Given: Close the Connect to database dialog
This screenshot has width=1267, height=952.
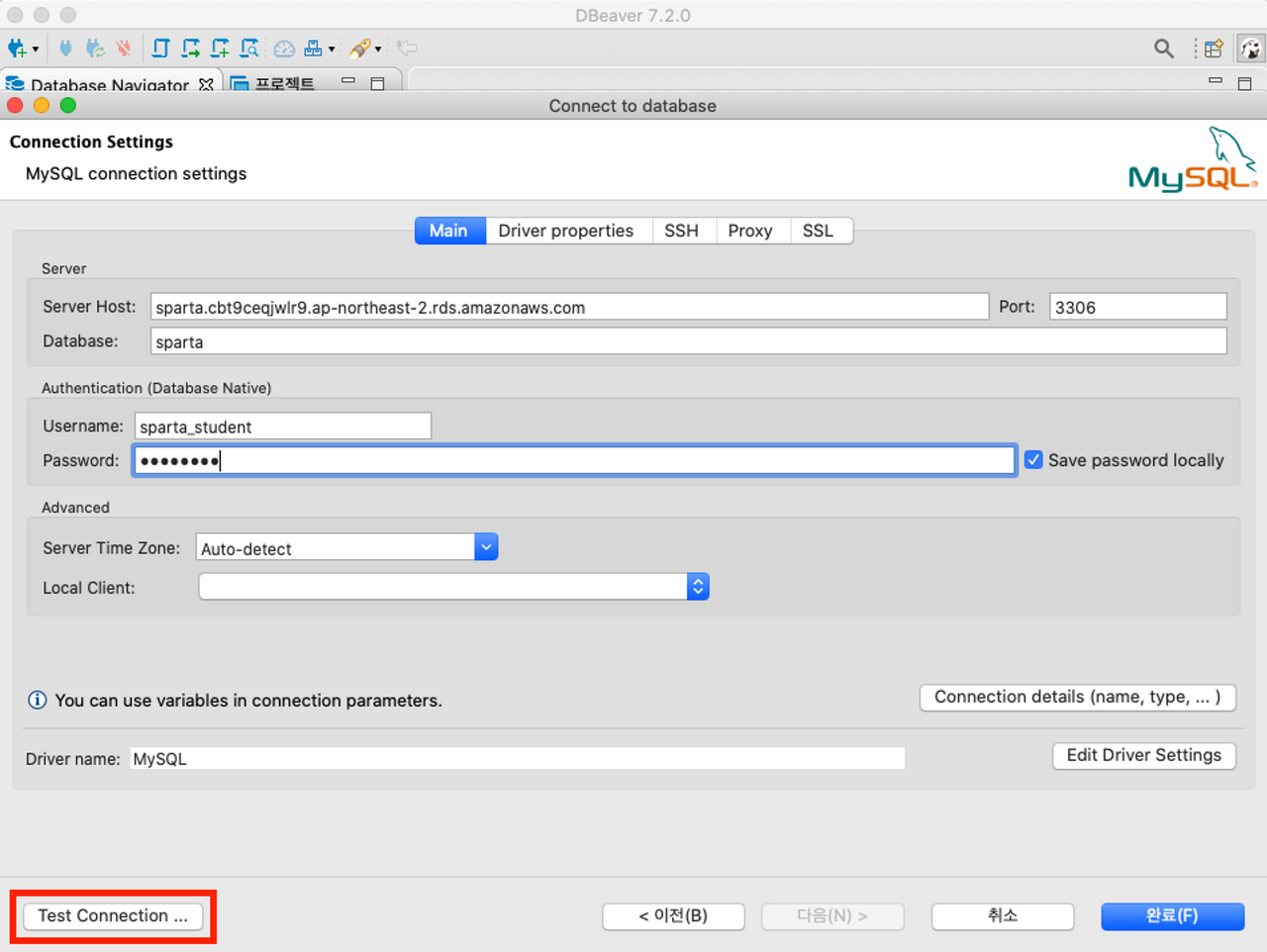Looking at the screenshot, I should (x=15, y=105).
